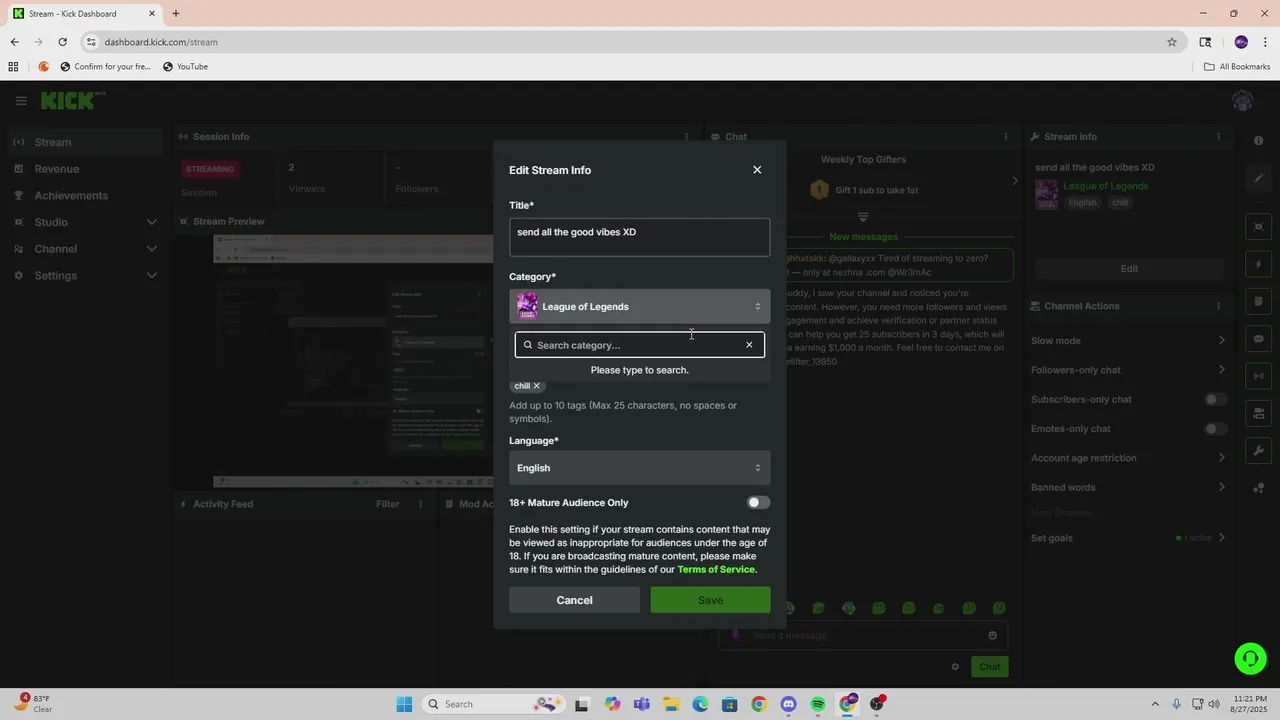This screenshot has width=1280, height=720.
Task: Open Session Info panel options menu
Action: tap(686, 137)
